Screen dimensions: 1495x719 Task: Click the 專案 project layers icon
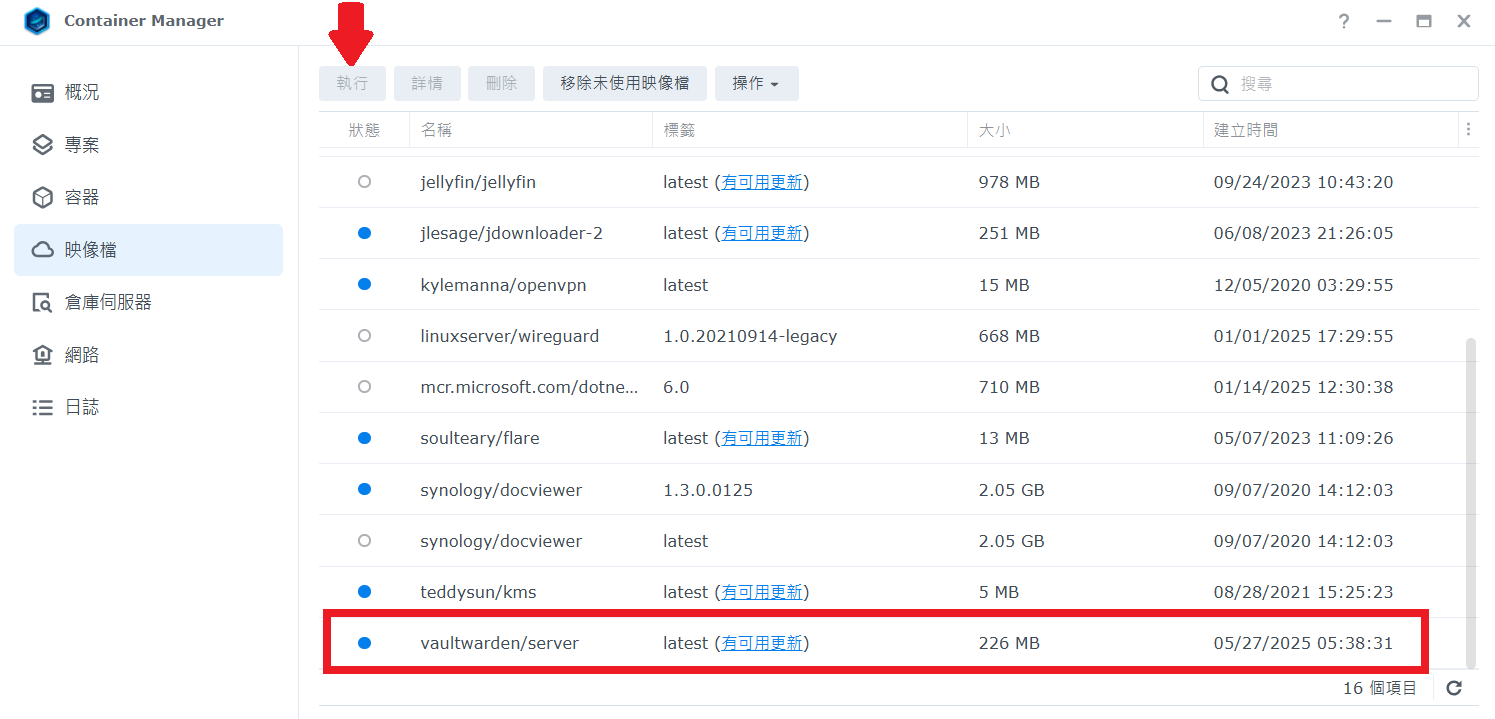pos(42,145)
